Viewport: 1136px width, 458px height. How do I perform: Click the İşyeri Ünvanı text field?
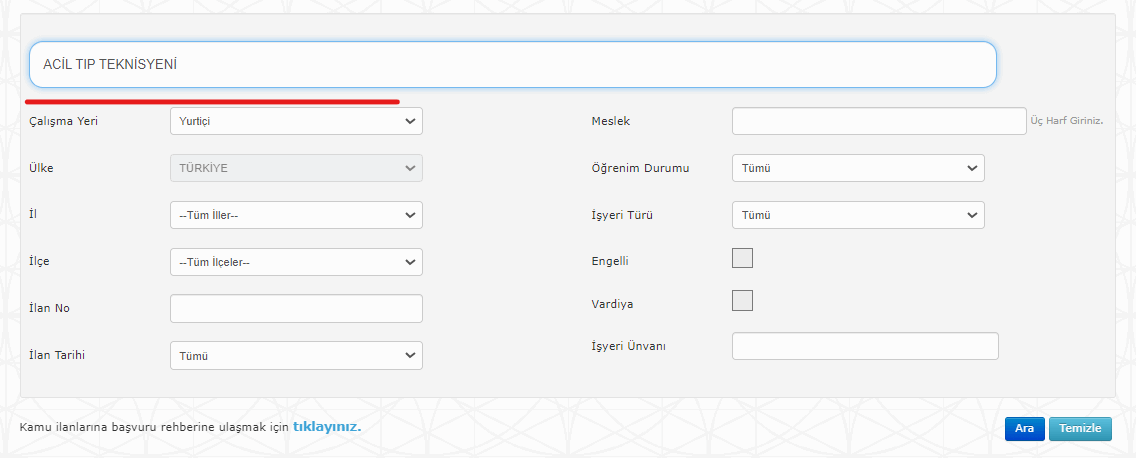[x=865, y=346]
